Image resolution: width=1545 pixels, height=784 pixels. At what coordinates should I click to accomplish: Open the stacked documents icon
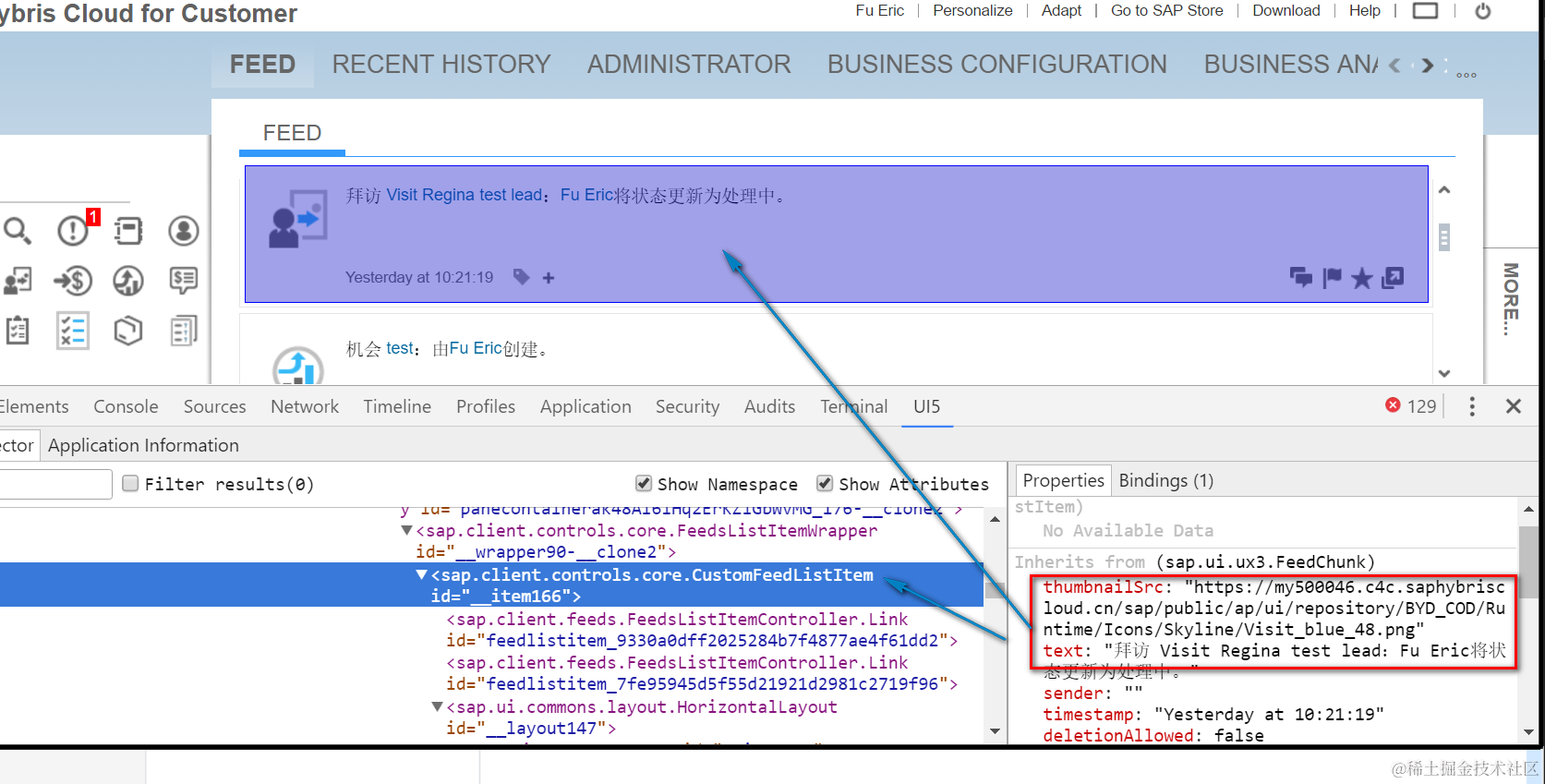pos(184,331)
